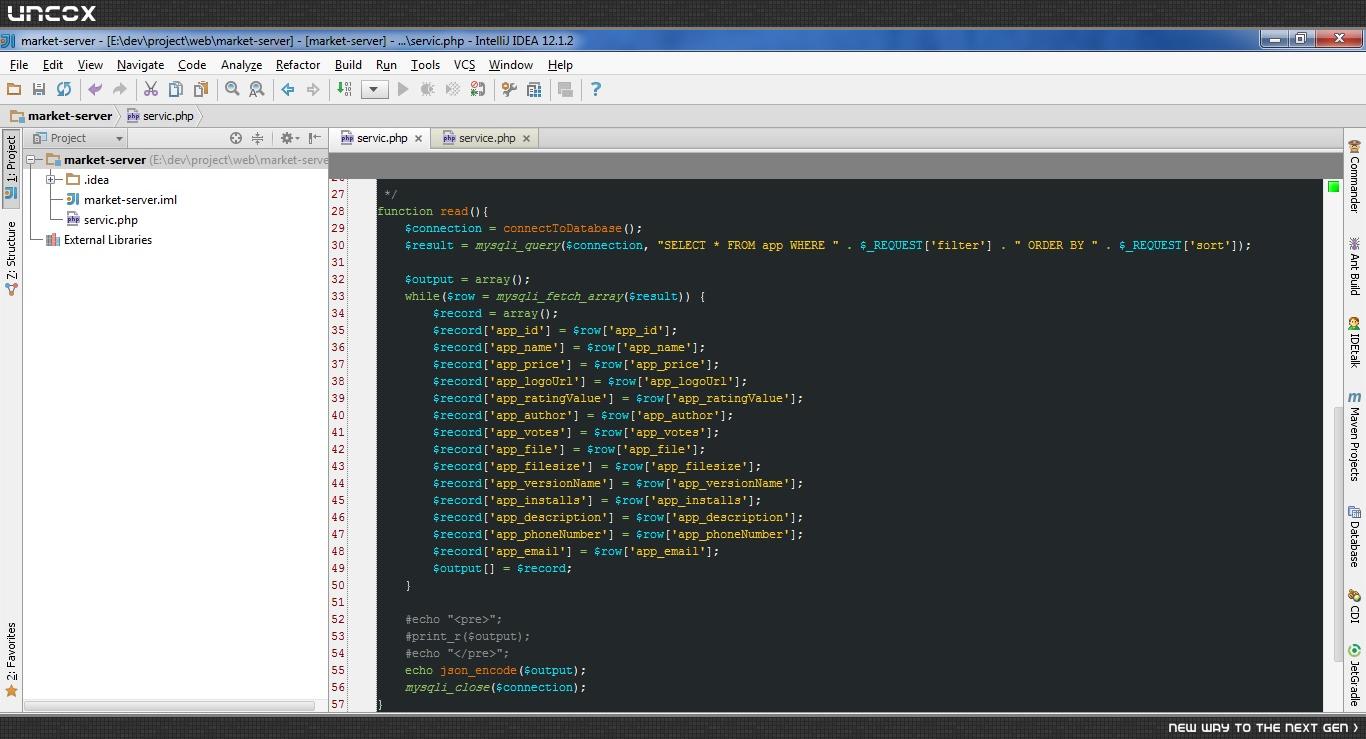Expand the .idea folder node

51,180
